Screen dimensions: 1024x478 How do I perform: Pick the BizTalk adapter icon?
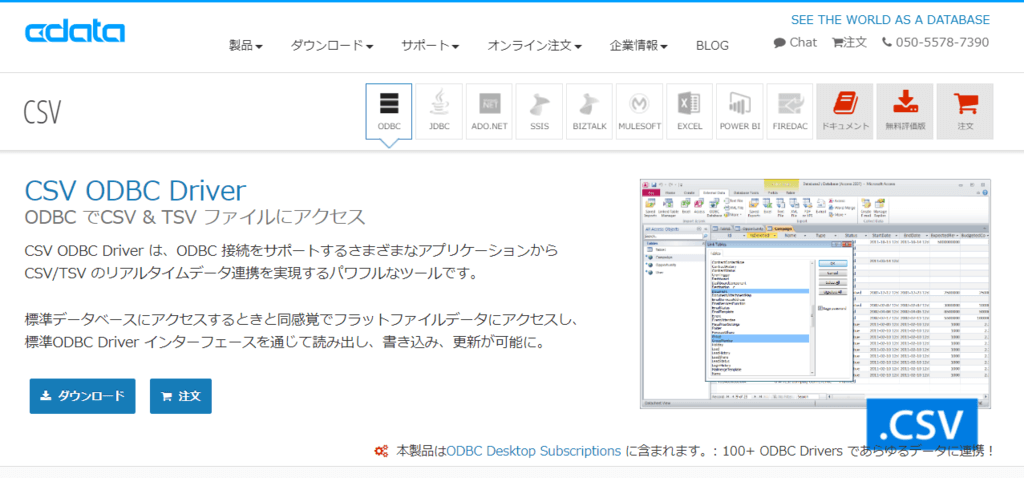click(590, 111)
